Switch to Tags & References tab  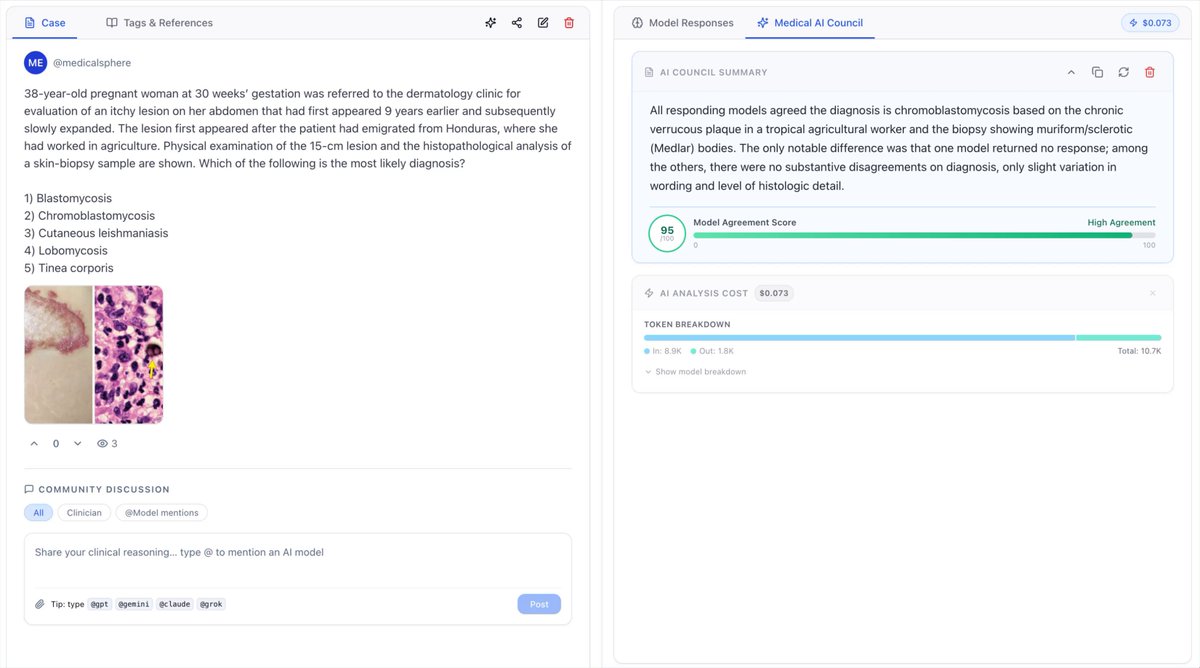tap(159, 23)
